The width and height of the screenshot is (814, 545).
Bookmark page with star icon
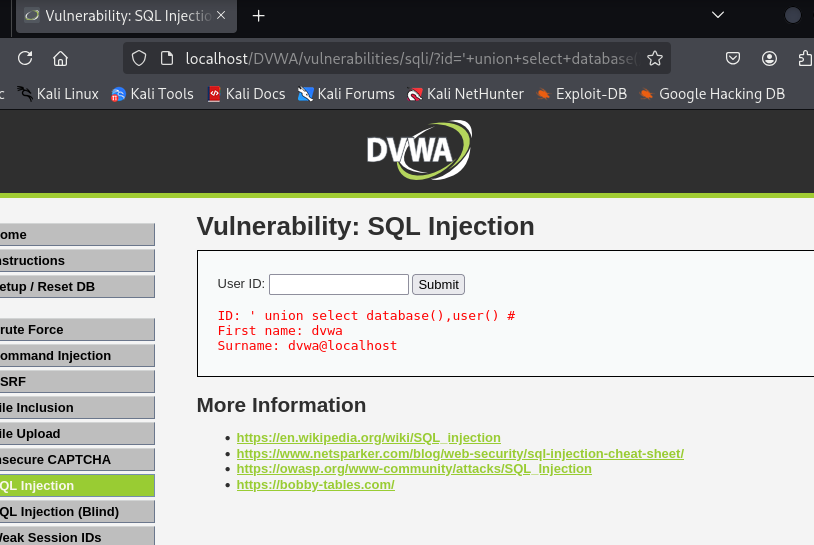655,58
